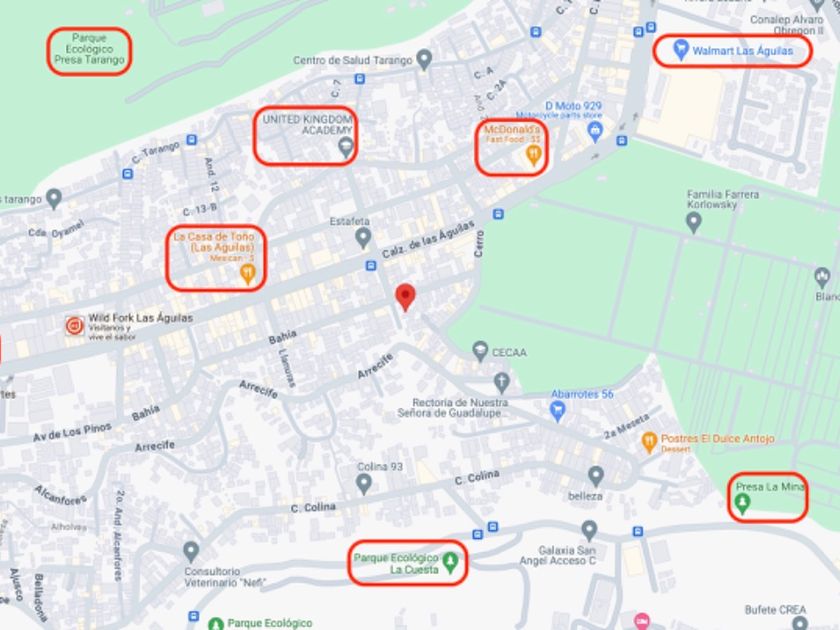
Task: Select La Casa de Toño restaurant pin
Action: [247, 274]
